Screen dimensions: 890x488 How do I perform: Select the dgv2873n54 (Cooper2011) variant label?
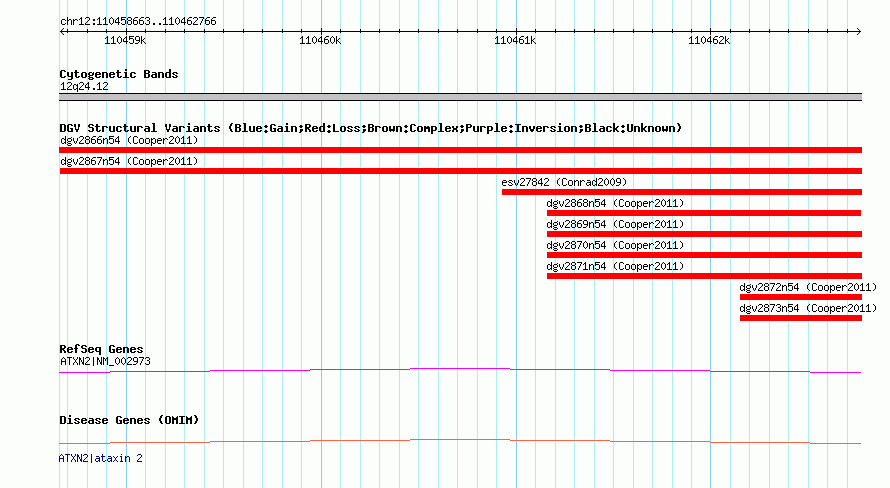click(808, 308)
